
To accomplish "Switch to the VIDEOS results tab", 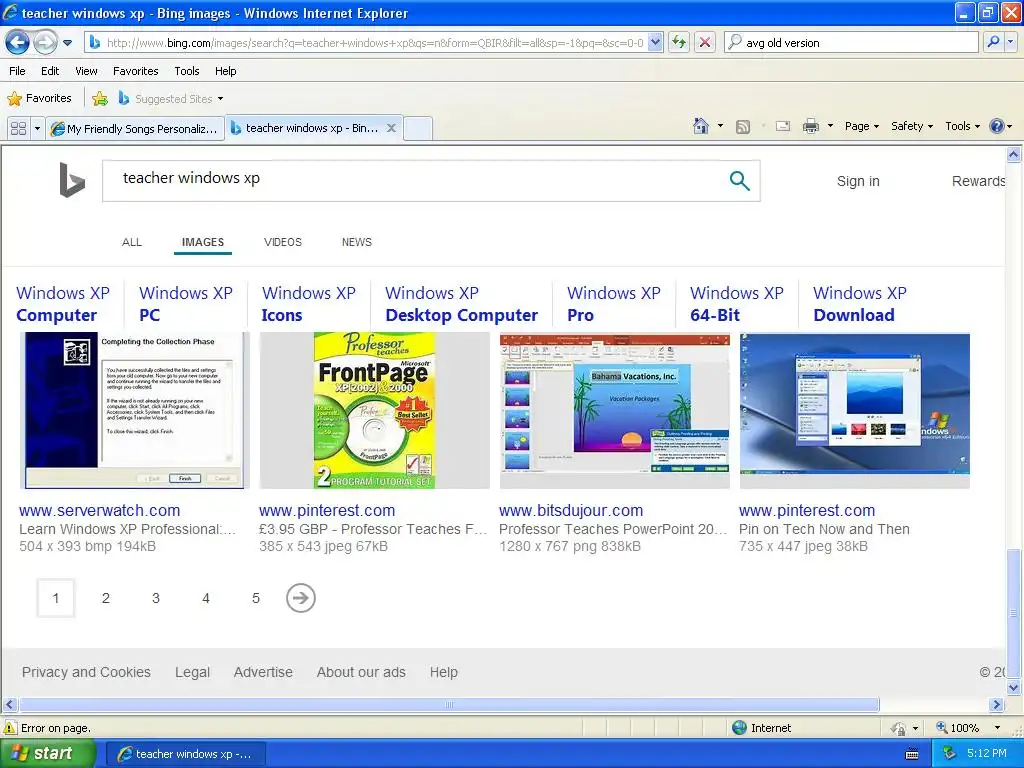I will pos(283,242).
